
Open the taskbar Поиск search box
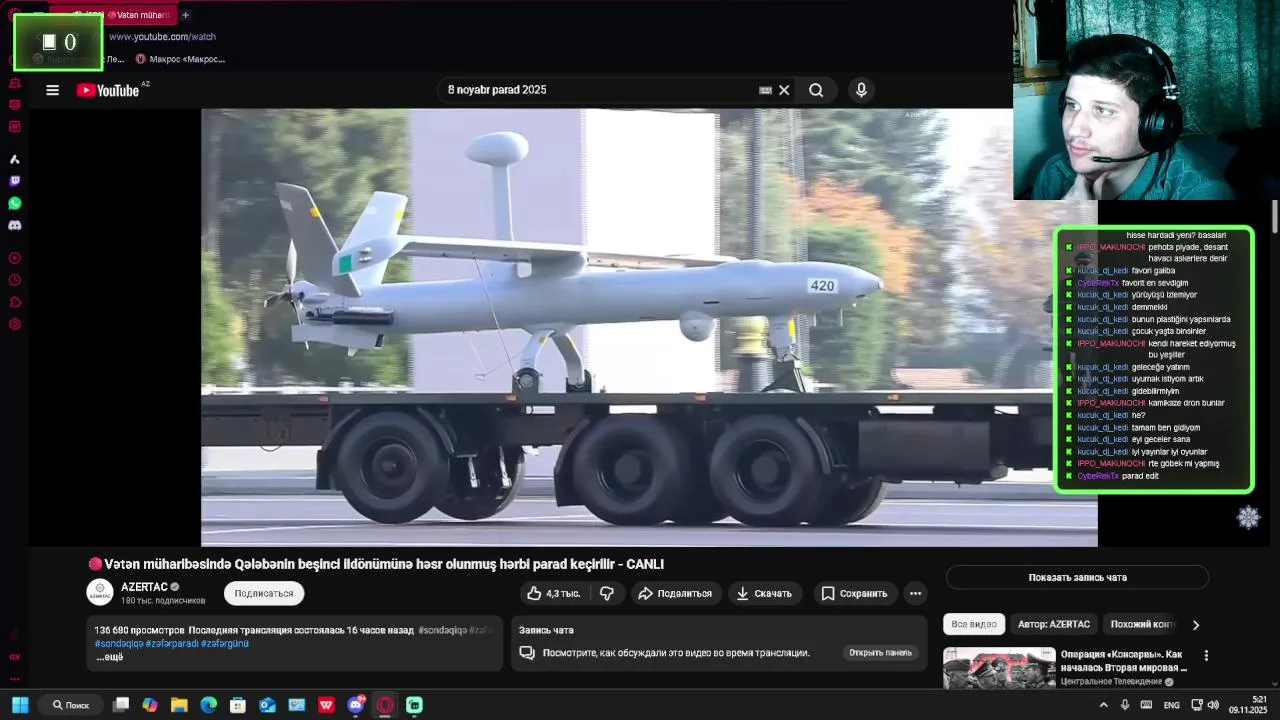(x=72, y=705)
